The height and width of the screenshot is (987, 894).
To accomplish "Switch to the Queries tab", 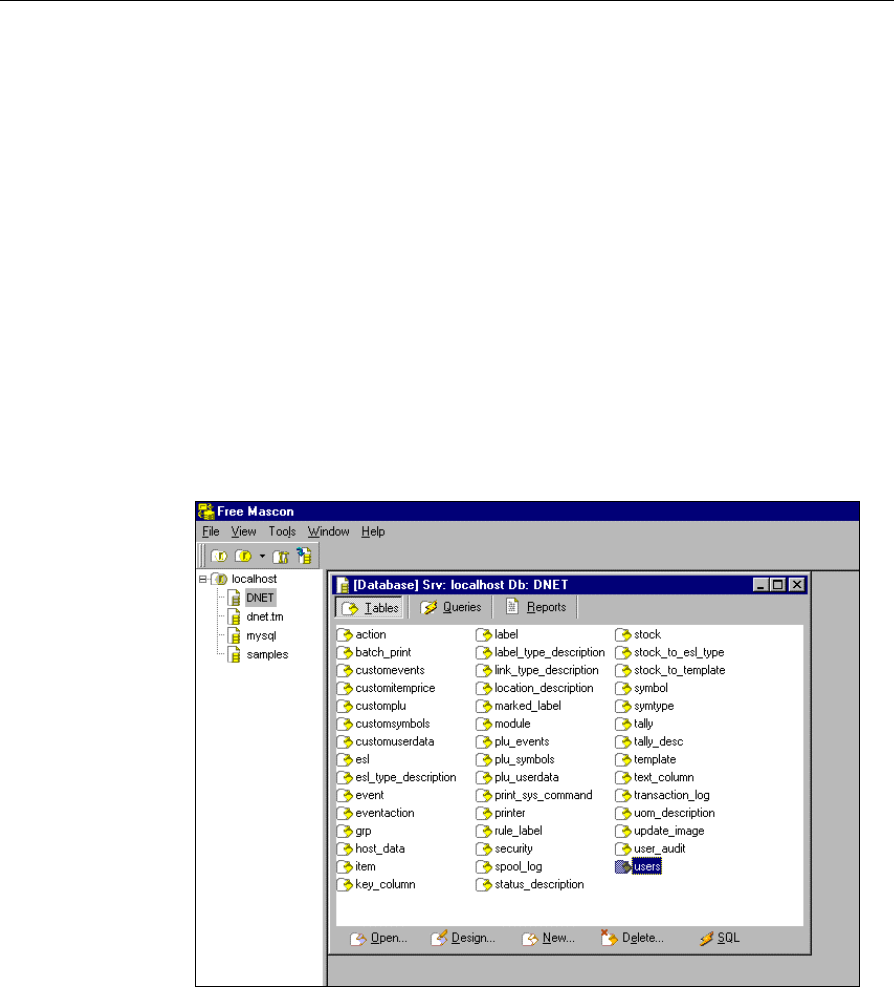I will [451, 607].
